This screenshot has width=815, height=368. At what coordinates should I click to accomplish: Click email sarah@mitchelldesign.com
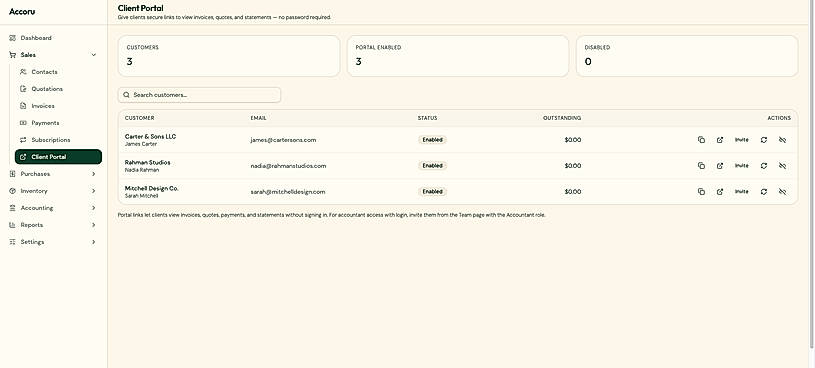tap(288, 192)
